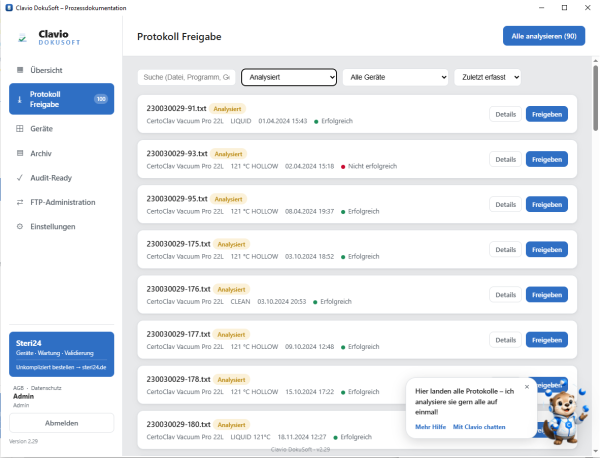Screen dimensions: 600x458
Task: Open the Mit Clavio chatten link
Action: tap(479, 427)
